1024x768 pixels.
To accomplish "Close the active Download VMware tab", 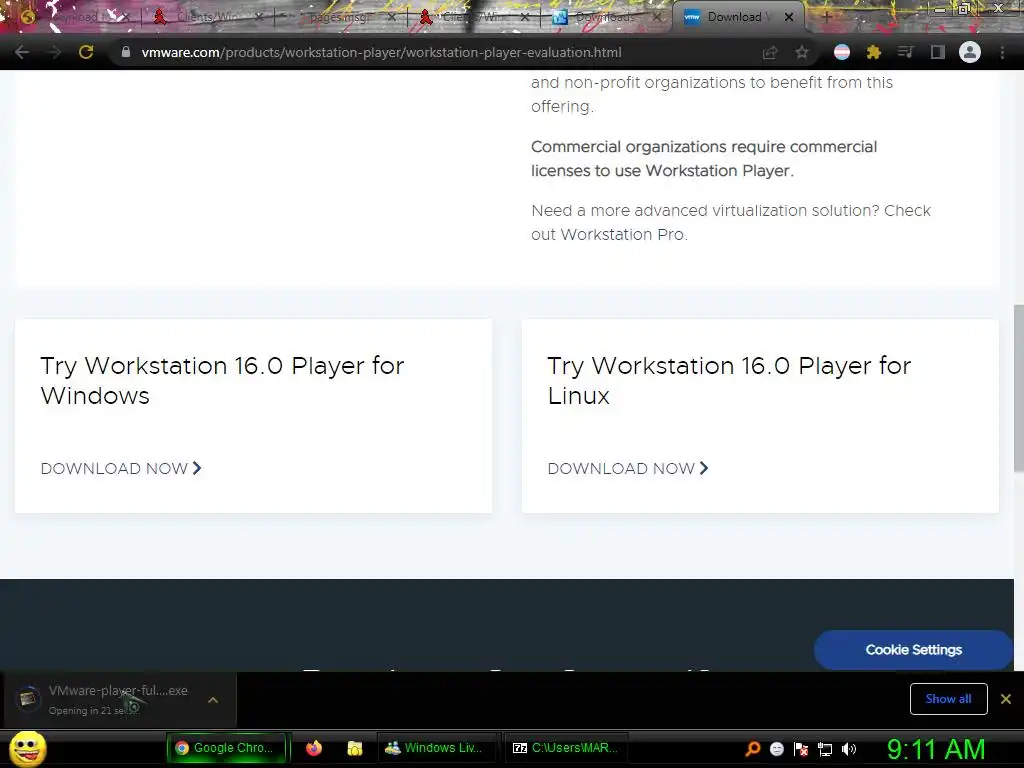I will tap(789, 17).
